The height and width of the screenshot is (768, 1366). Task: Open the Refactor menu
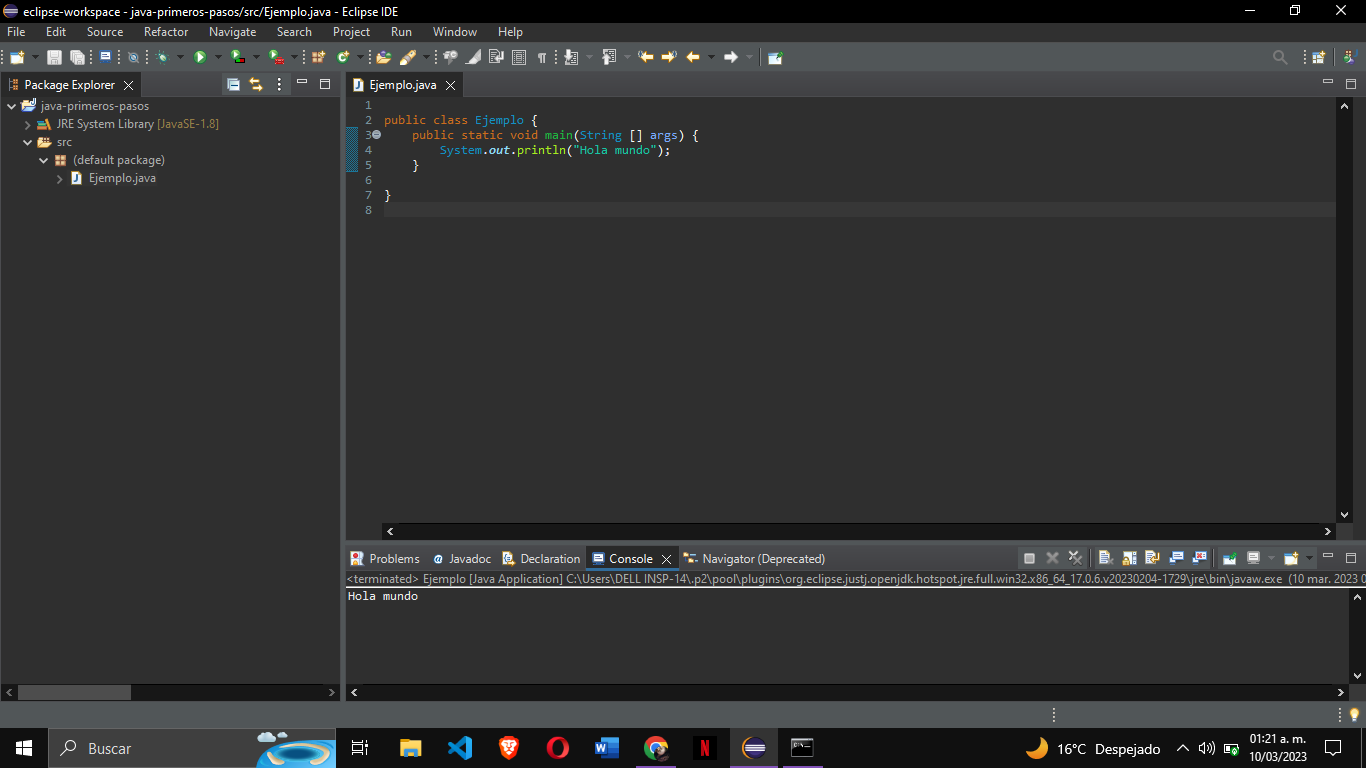point(166,32)
